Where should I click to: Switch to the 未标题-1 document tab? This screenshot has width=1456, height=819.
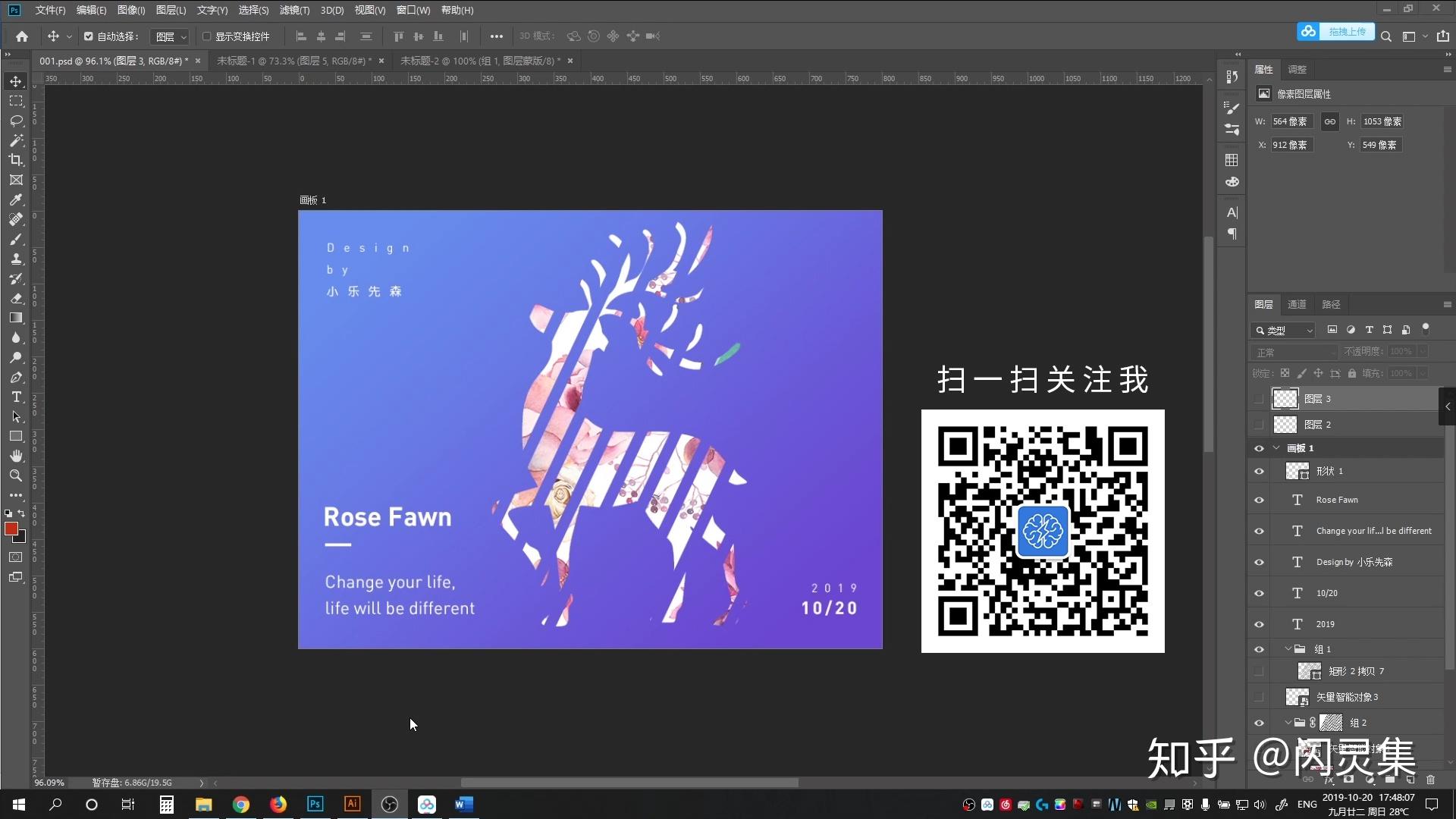(x=294, y=61)
